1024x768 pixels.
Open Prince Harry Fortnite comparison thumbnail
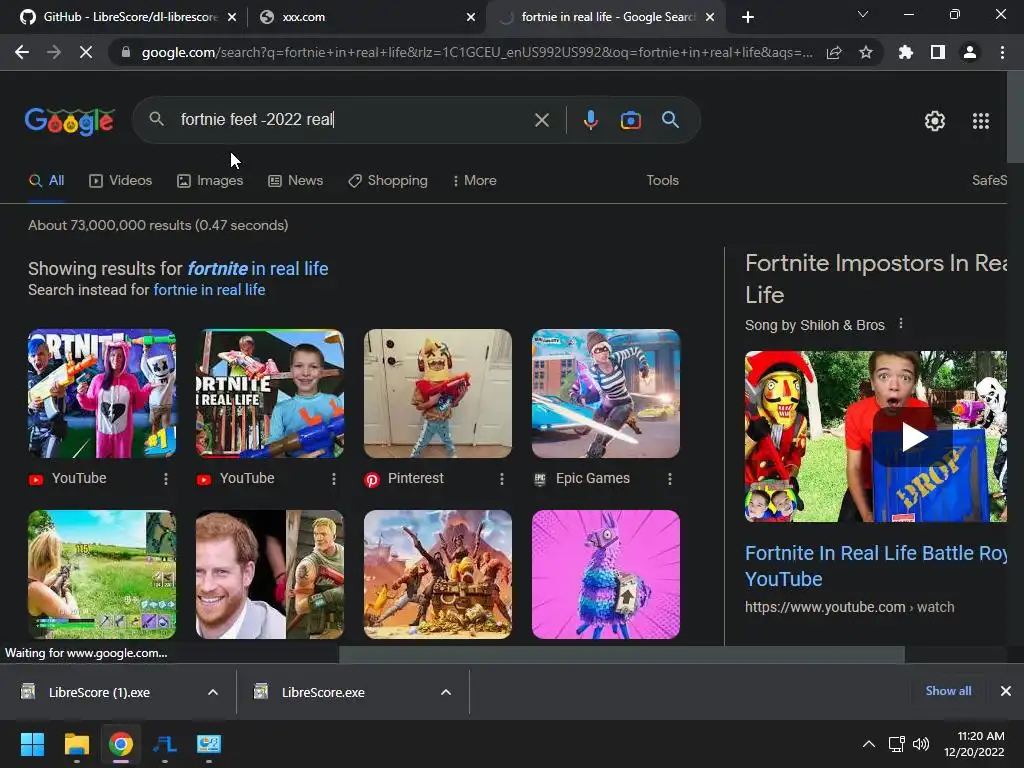270,575
